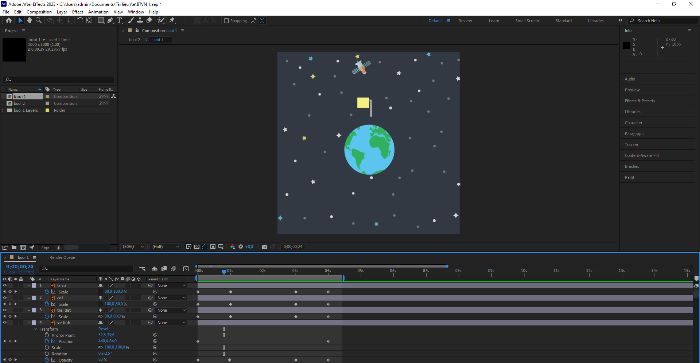Collapse layer 1 properties twirl arrow
This screenshot has width=700, height=363.
(29, 286)
